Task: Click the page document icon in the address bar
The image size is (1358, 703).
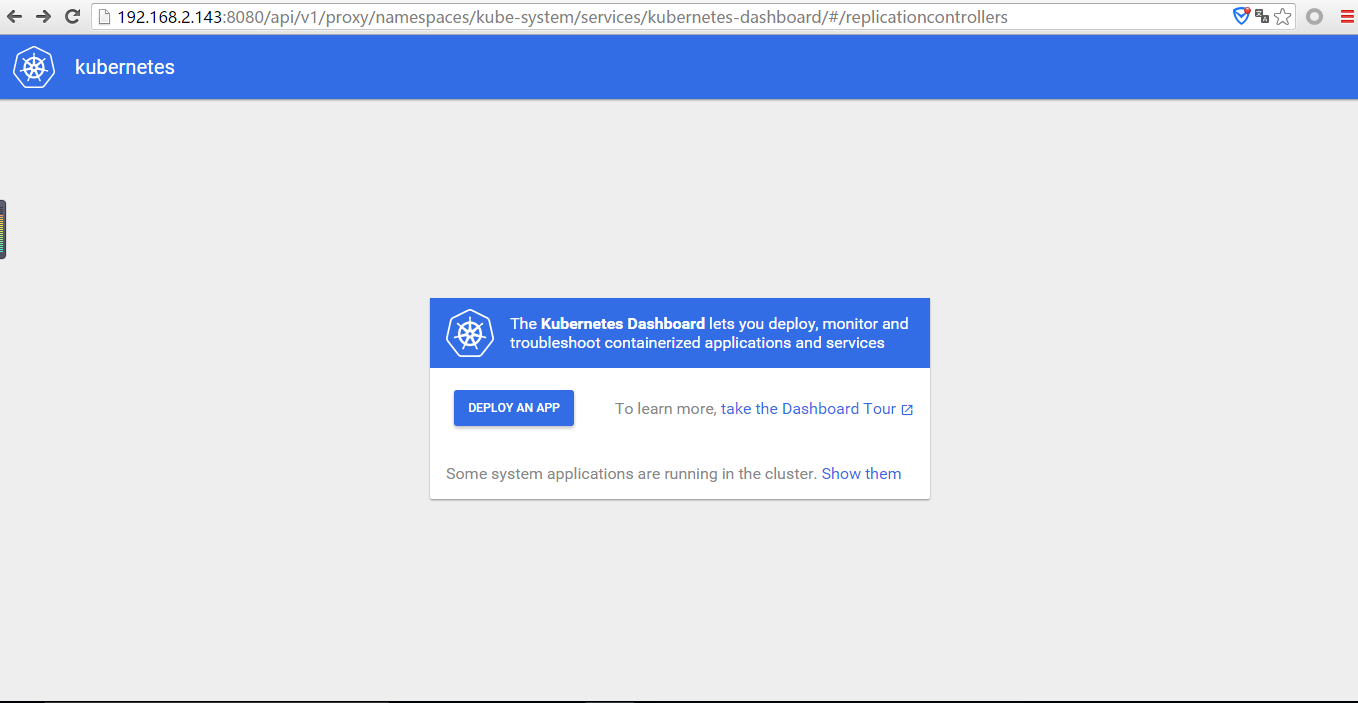Action: tap(105, 16)
